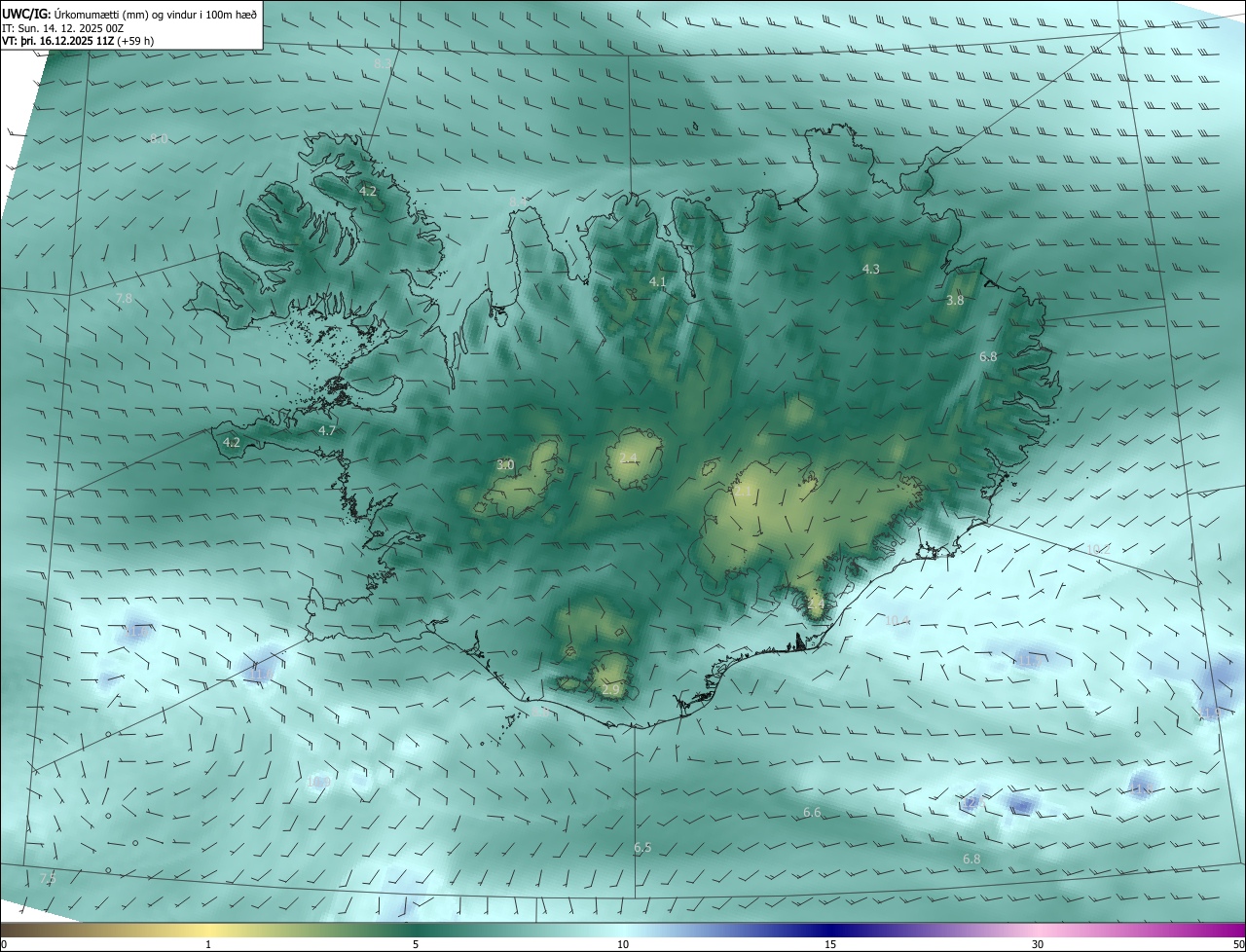Click the 1 tick on the color scale

(x=208, y=944)
